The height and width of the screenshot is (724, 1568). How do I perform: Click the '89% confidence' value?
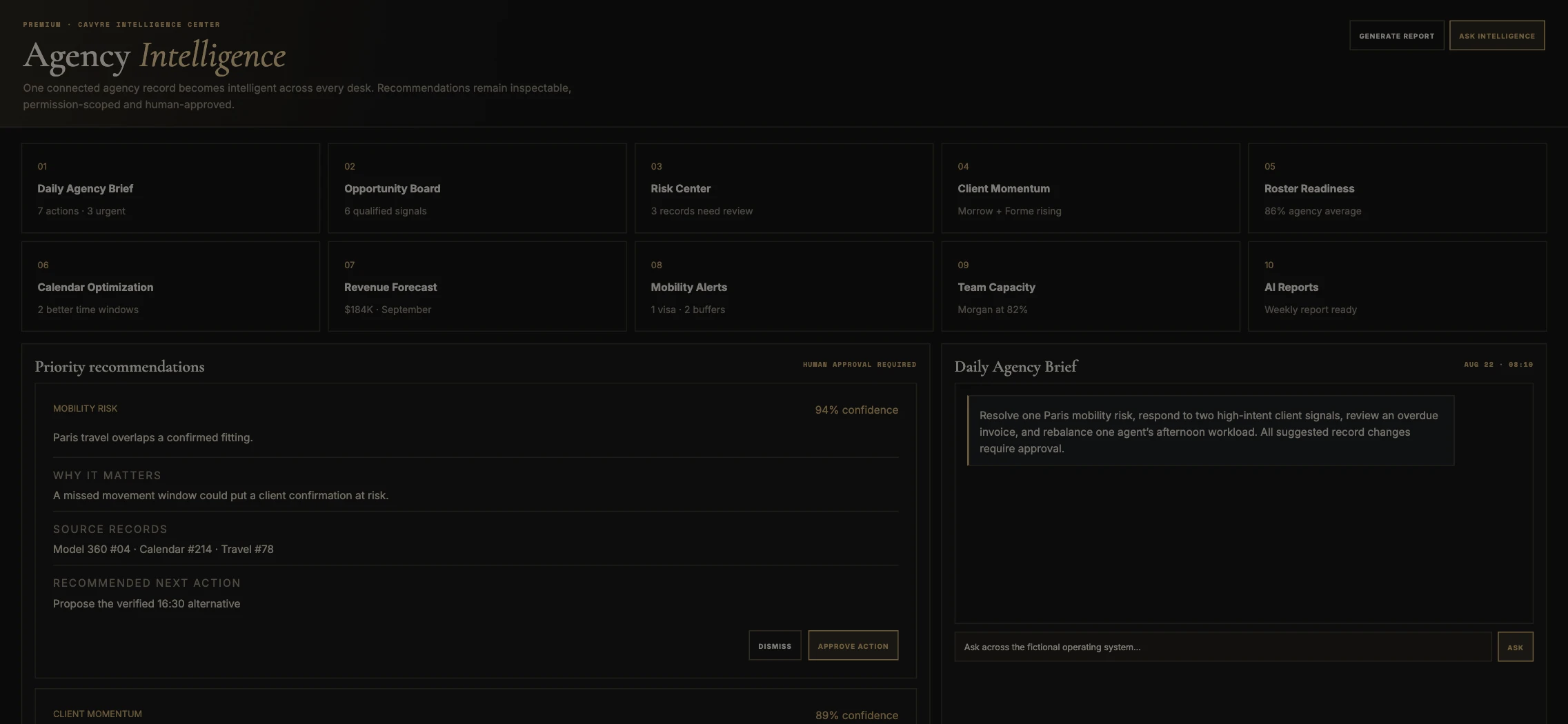click(857, 715)
